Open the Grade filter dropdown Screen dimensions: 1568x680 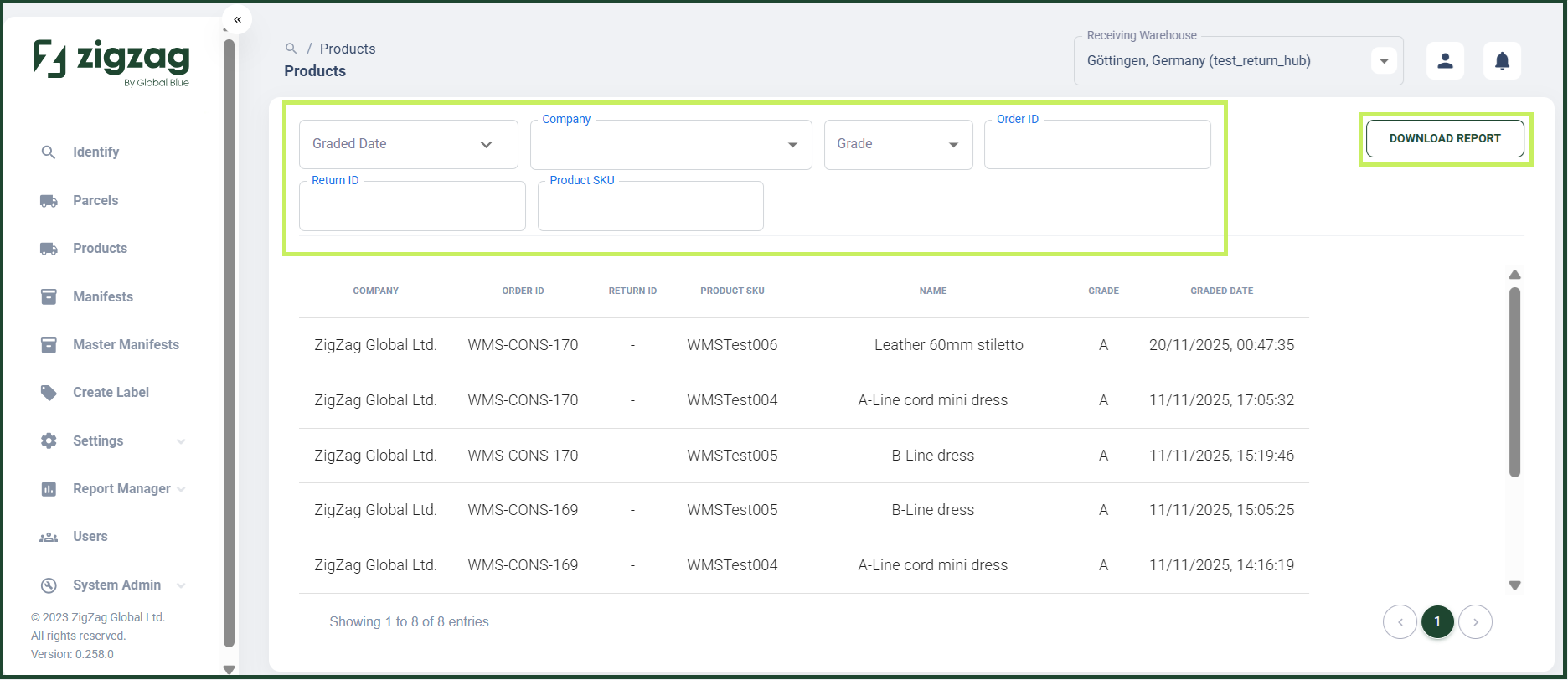coord(898,145)
